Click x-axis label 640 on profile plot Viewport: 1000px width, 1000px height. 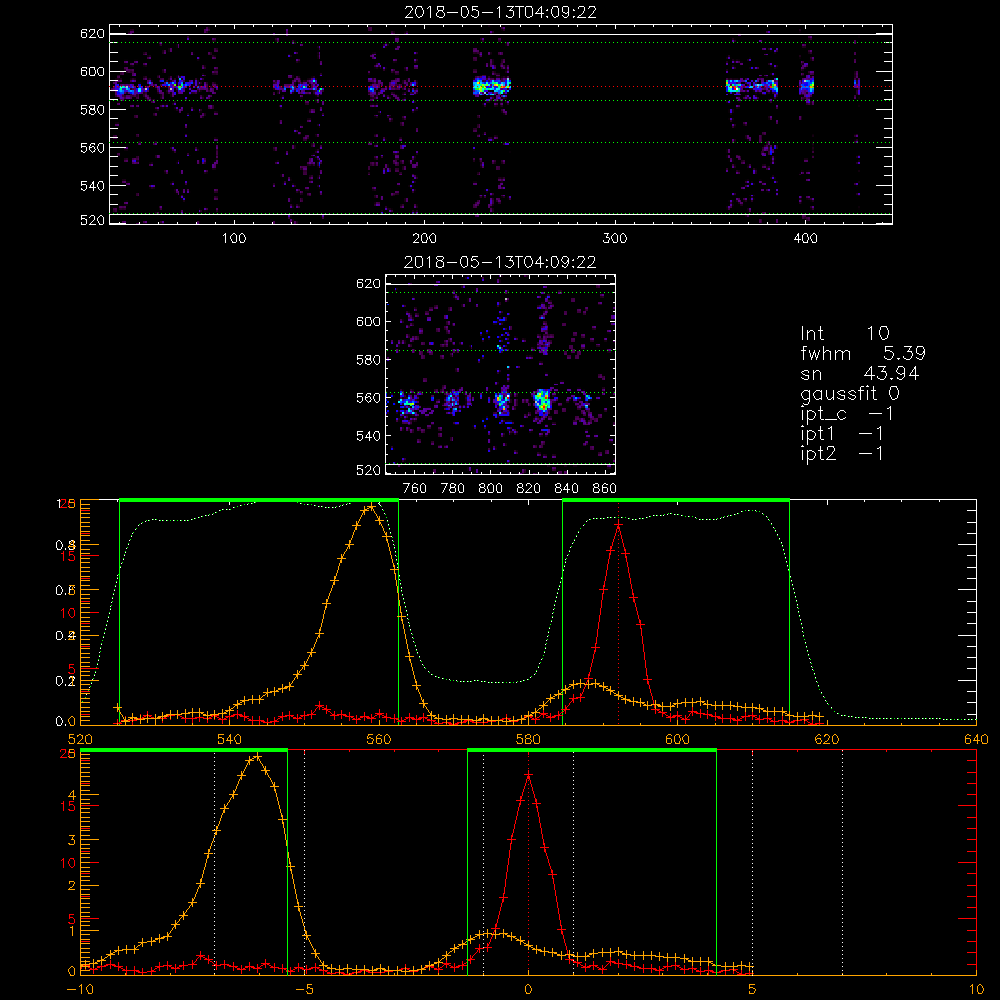976,740
